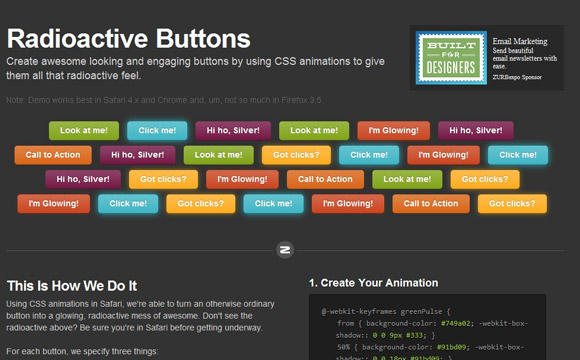Click the orange Call to Action button in second row
This screenshot has width=580, height=360.
click(53, 155)
